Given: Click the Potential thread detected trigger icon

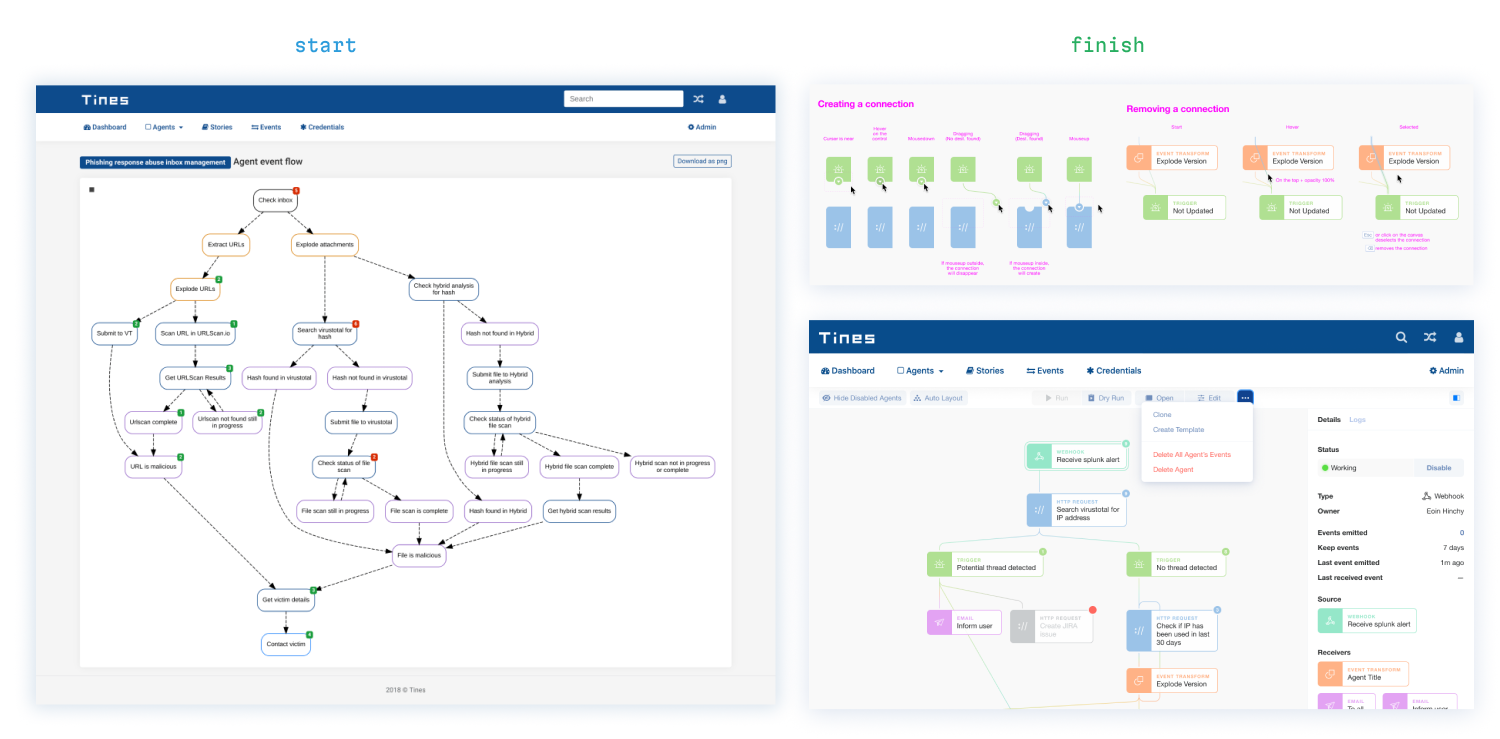Looking at the screenshot, I should pyautogui.click(x=939, y=565).
